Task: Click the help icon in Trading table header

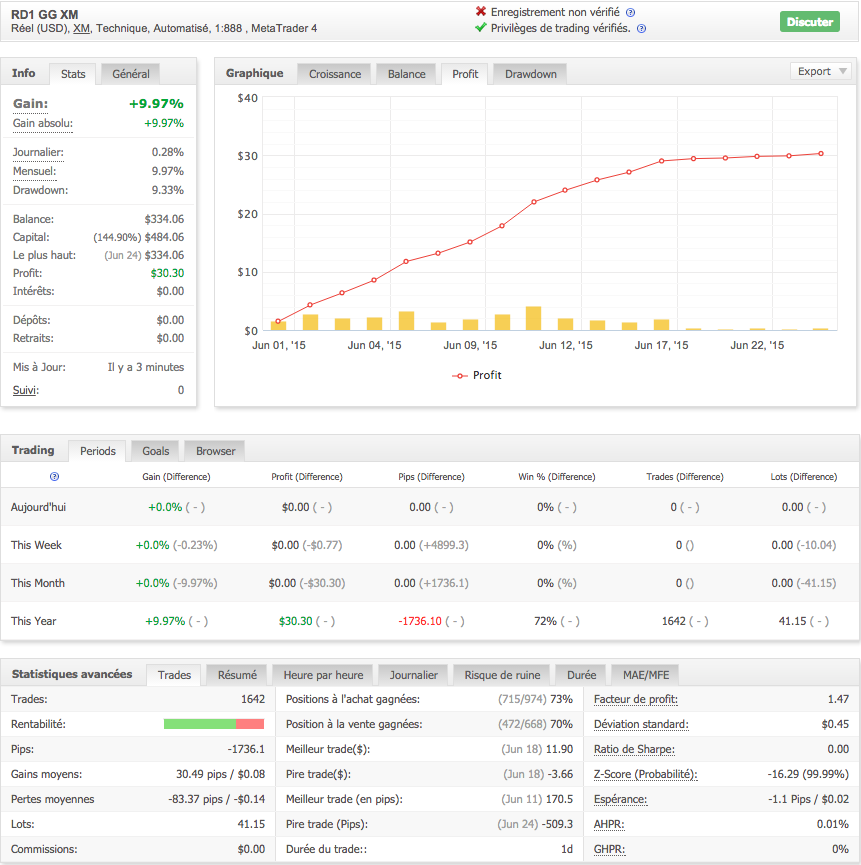Action: coord(54,477)
